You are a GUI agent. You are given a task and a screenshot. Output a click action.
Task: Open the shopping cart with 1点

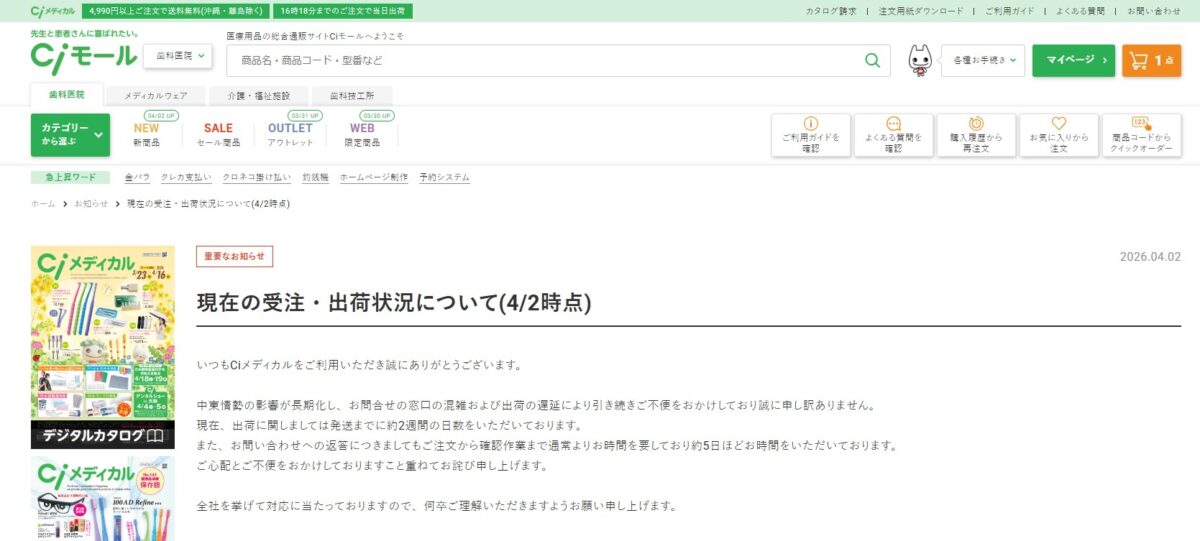pos(1151,61)
